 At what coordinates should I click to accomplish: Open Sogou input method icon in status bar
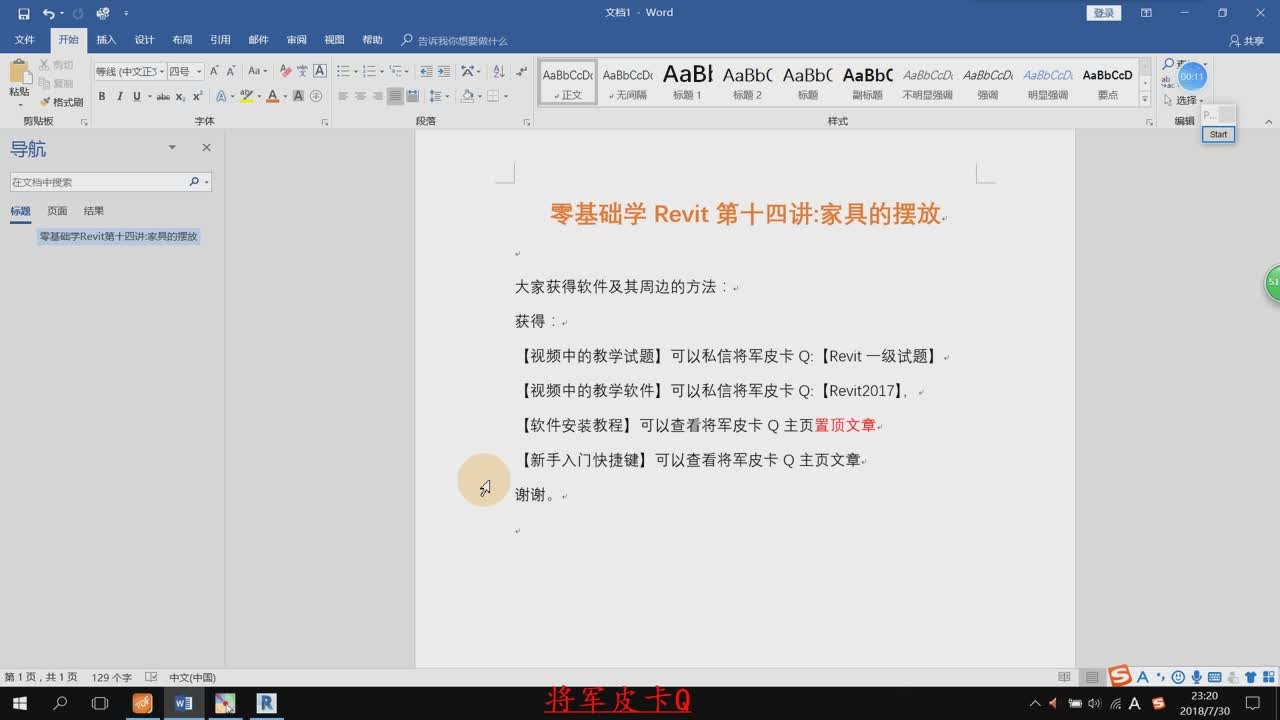1120,676
